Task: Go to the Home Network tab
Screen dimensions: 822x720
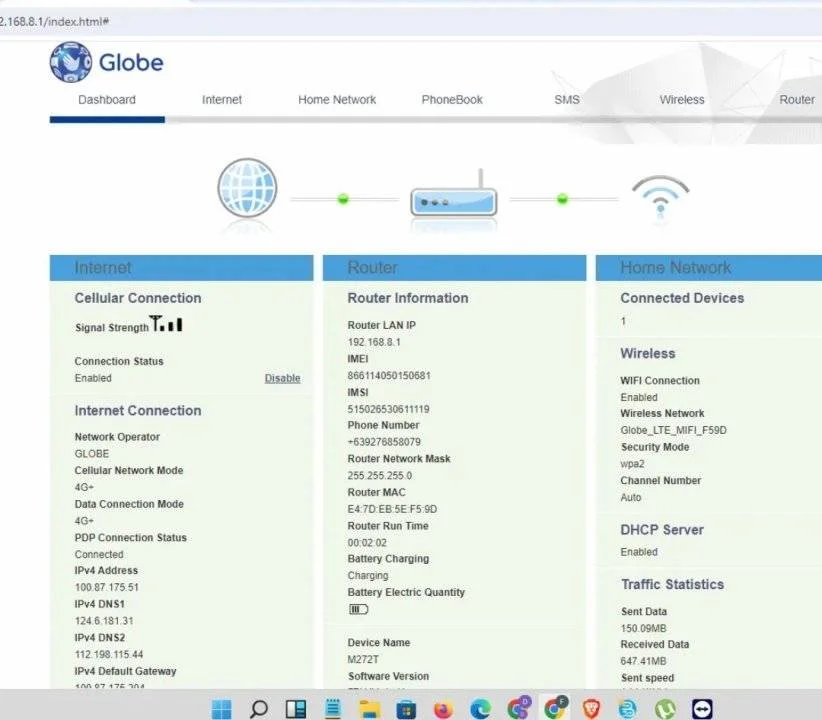Action: click(x=337, y=100)
